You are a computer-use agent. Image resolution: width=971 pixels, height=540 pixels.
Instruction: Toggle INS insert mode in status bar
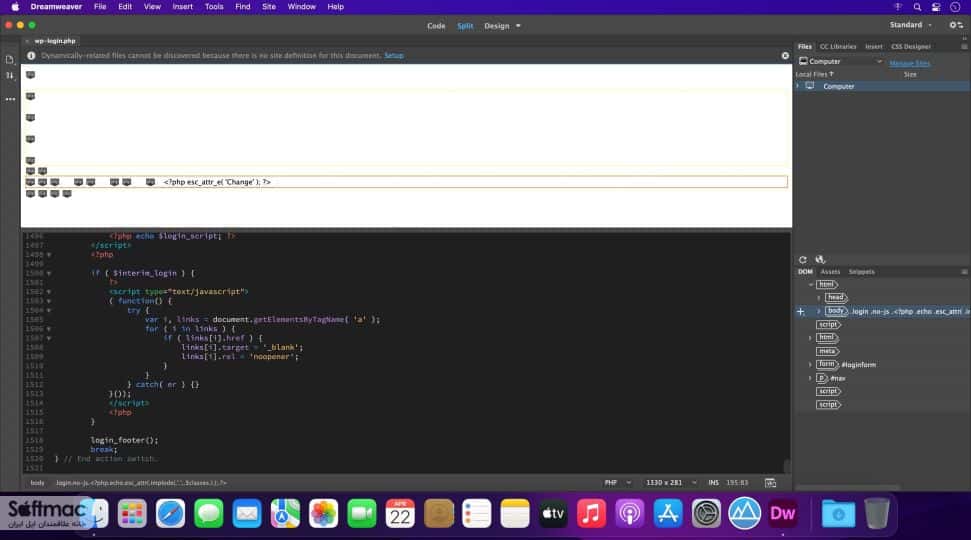(x=713, y=482)
